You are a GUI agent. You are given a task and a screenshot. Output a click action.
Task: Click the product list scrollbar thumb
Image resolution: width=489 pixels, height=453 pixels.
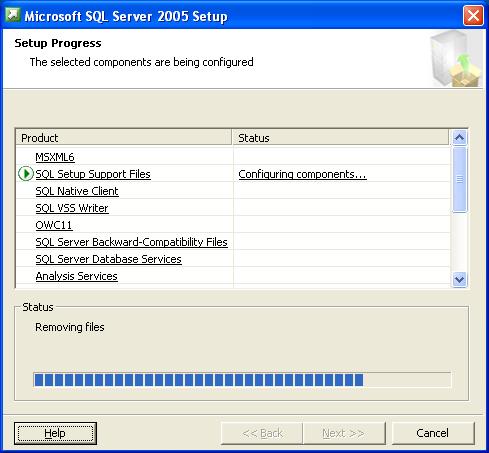coord(460,179)
